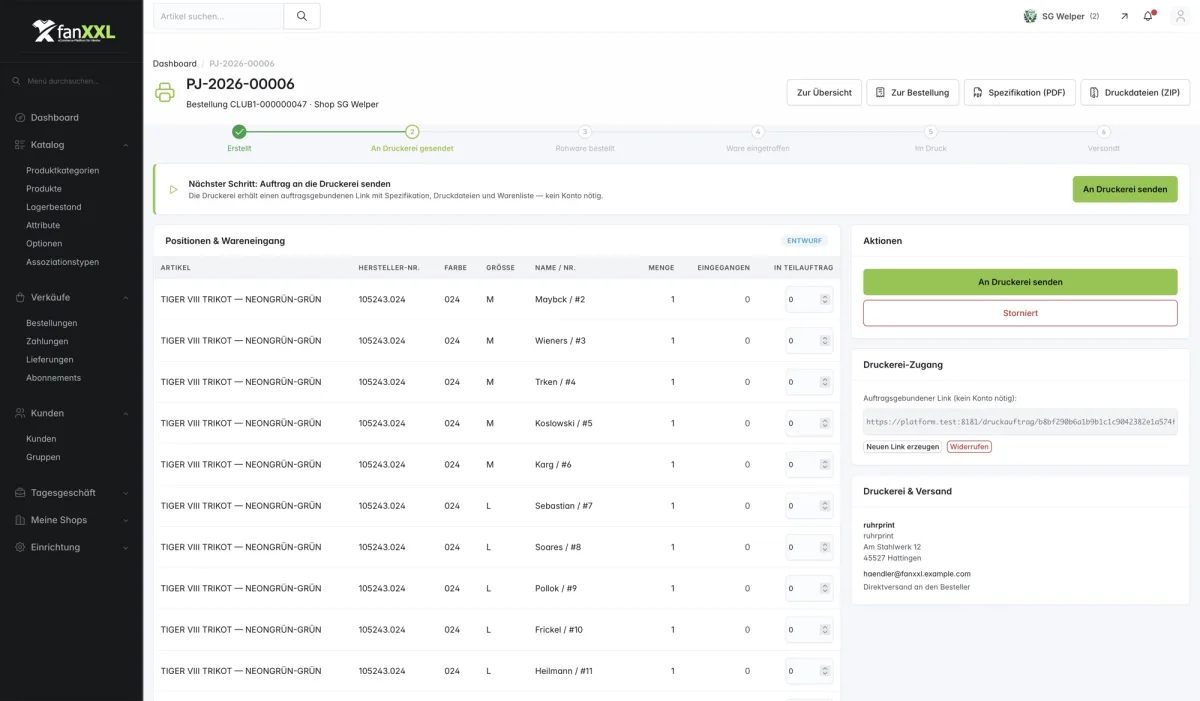1200x701 pixels.
Task: Click the sidebar menu search magnifier icon
Action: pos(16,81)
